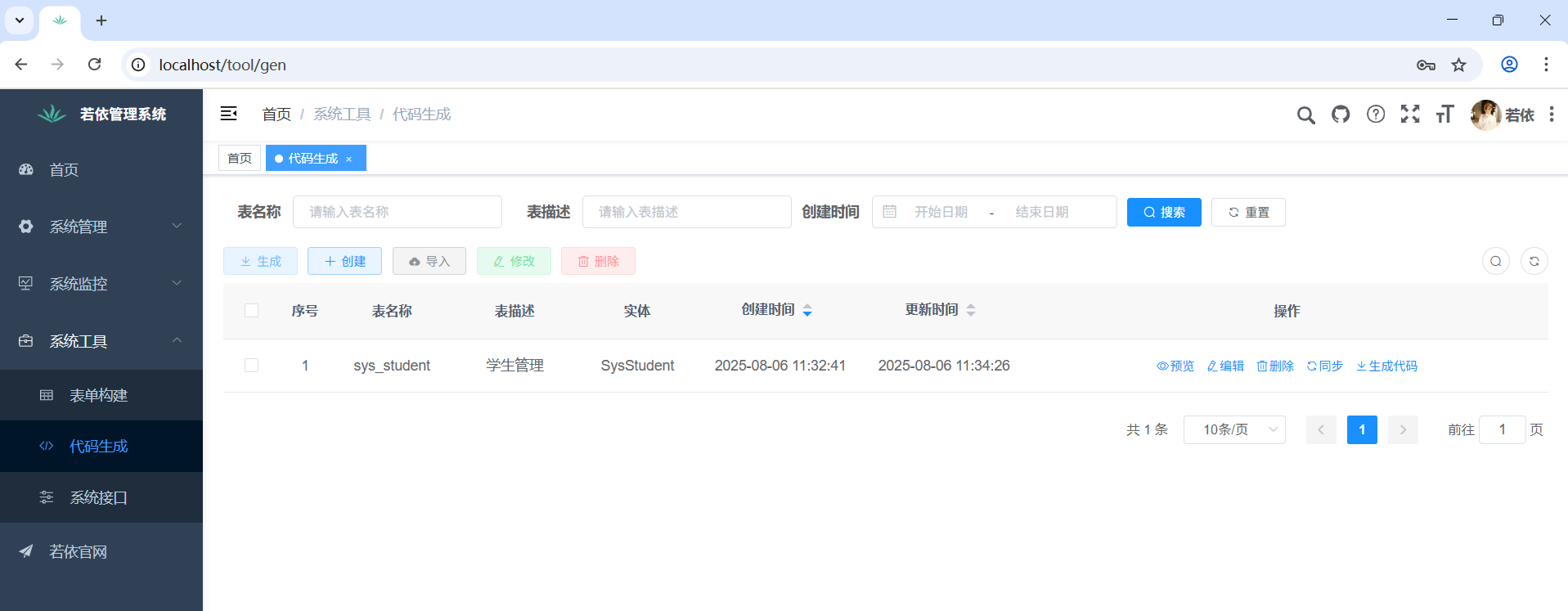This screenshot has width=1568, height=611.
Task: Open the 10条/页 page size dropdown
Action: point(1234,429)
